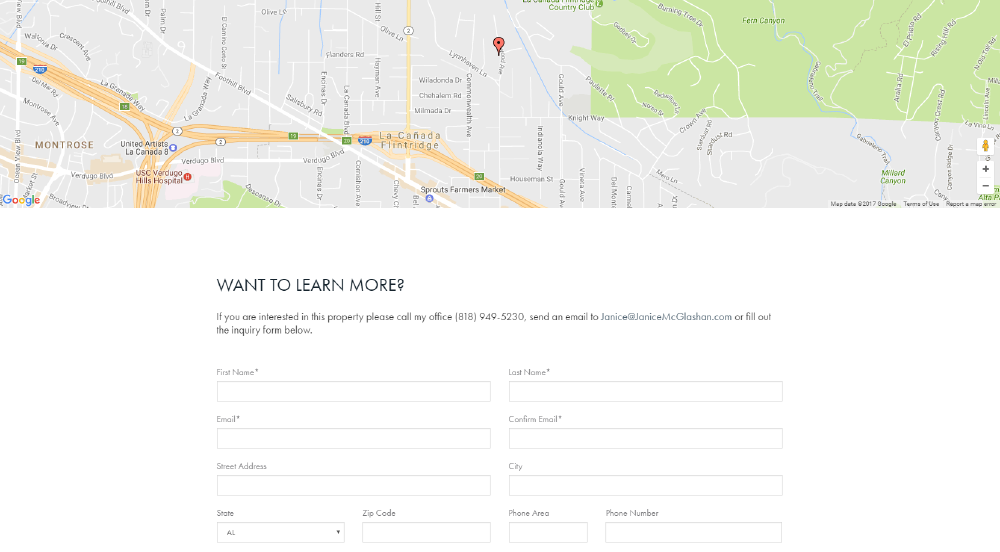The height and width of the screenshot is (552, 1000).
Task: Click the red property location pin
Action: click(x=499, y=45)
